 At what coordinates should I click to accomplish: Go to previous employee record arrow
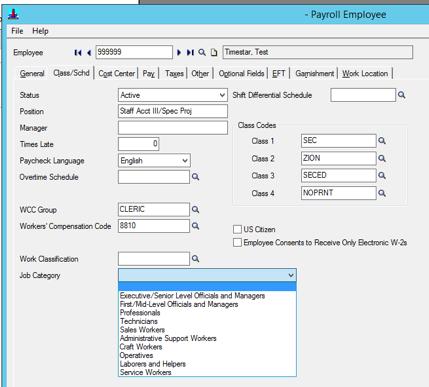point(89,53)
